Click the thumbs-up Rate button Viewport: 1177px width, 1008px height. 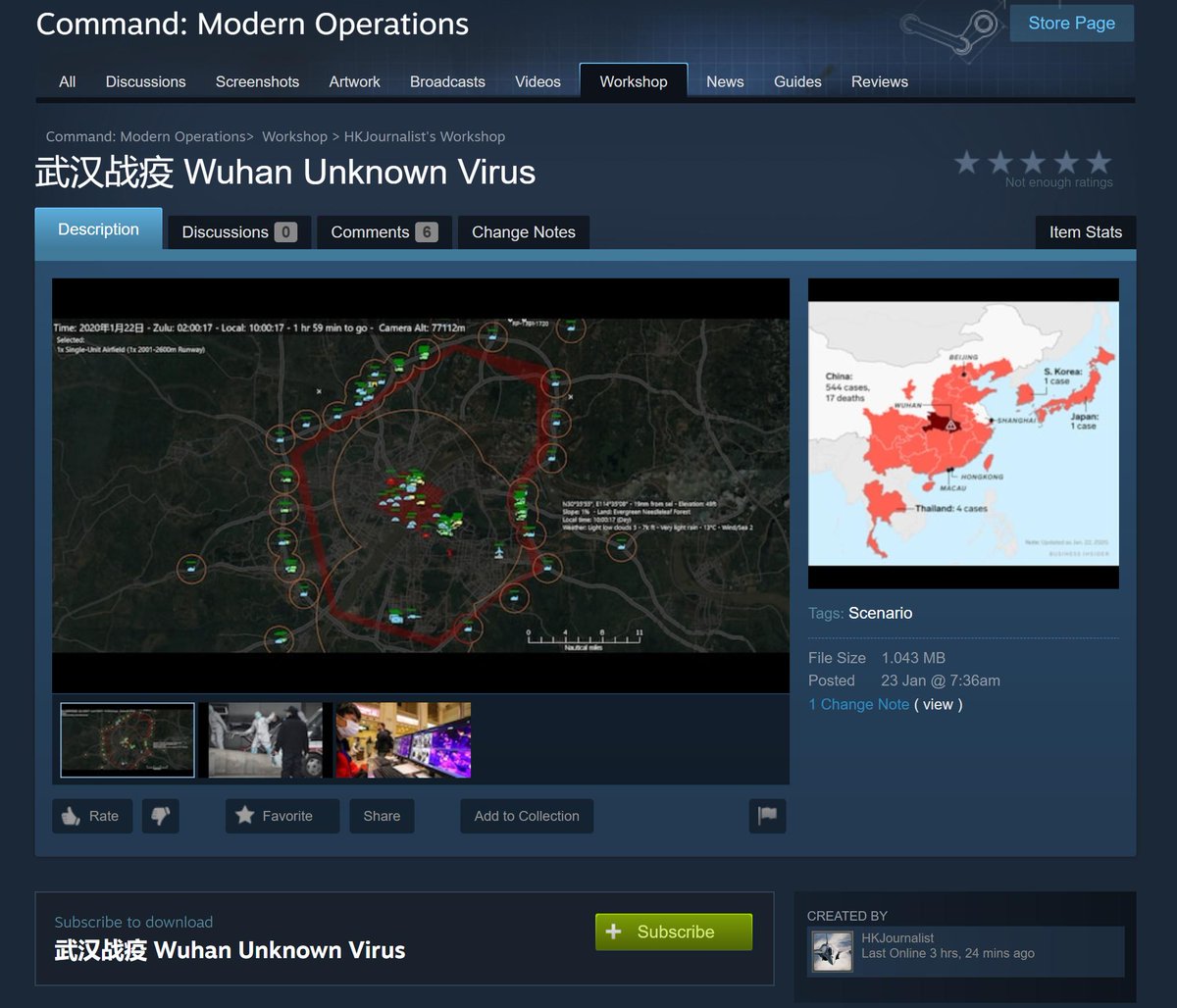click(92, 816)
